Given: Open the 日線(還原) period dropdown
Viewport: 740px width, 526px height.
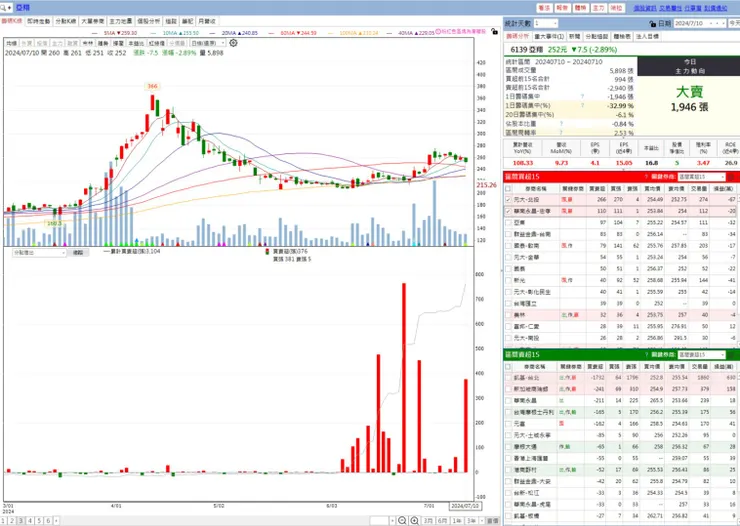Looking at the screenshot, I should [x=208, y=43].
